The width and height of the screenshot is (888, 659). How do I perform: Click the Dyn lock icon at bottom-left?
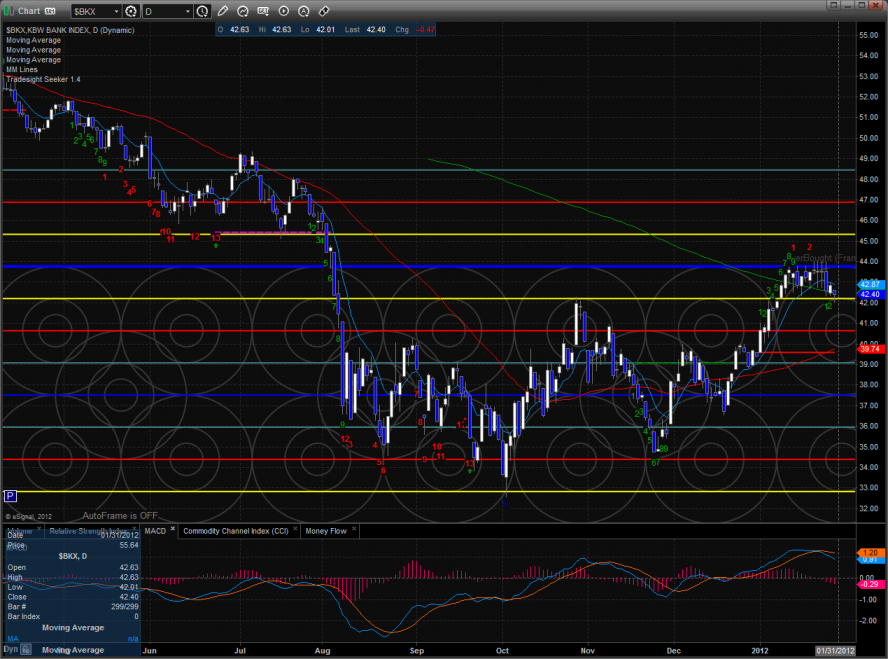click(x=26, y=650)
